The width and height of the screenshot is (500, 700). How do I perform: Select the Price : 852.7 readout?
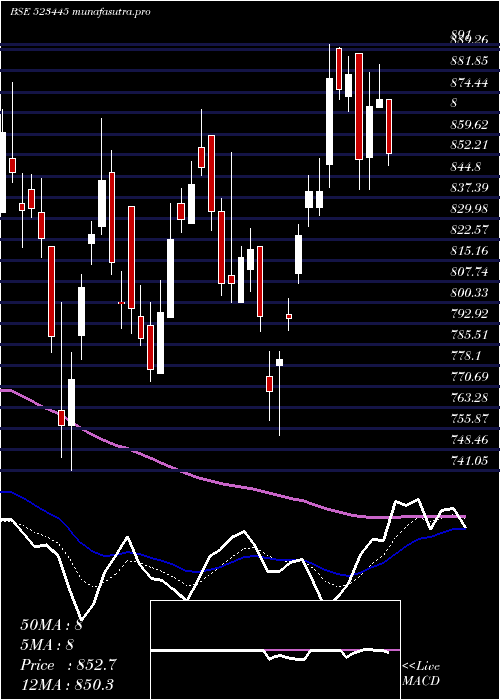68,665
